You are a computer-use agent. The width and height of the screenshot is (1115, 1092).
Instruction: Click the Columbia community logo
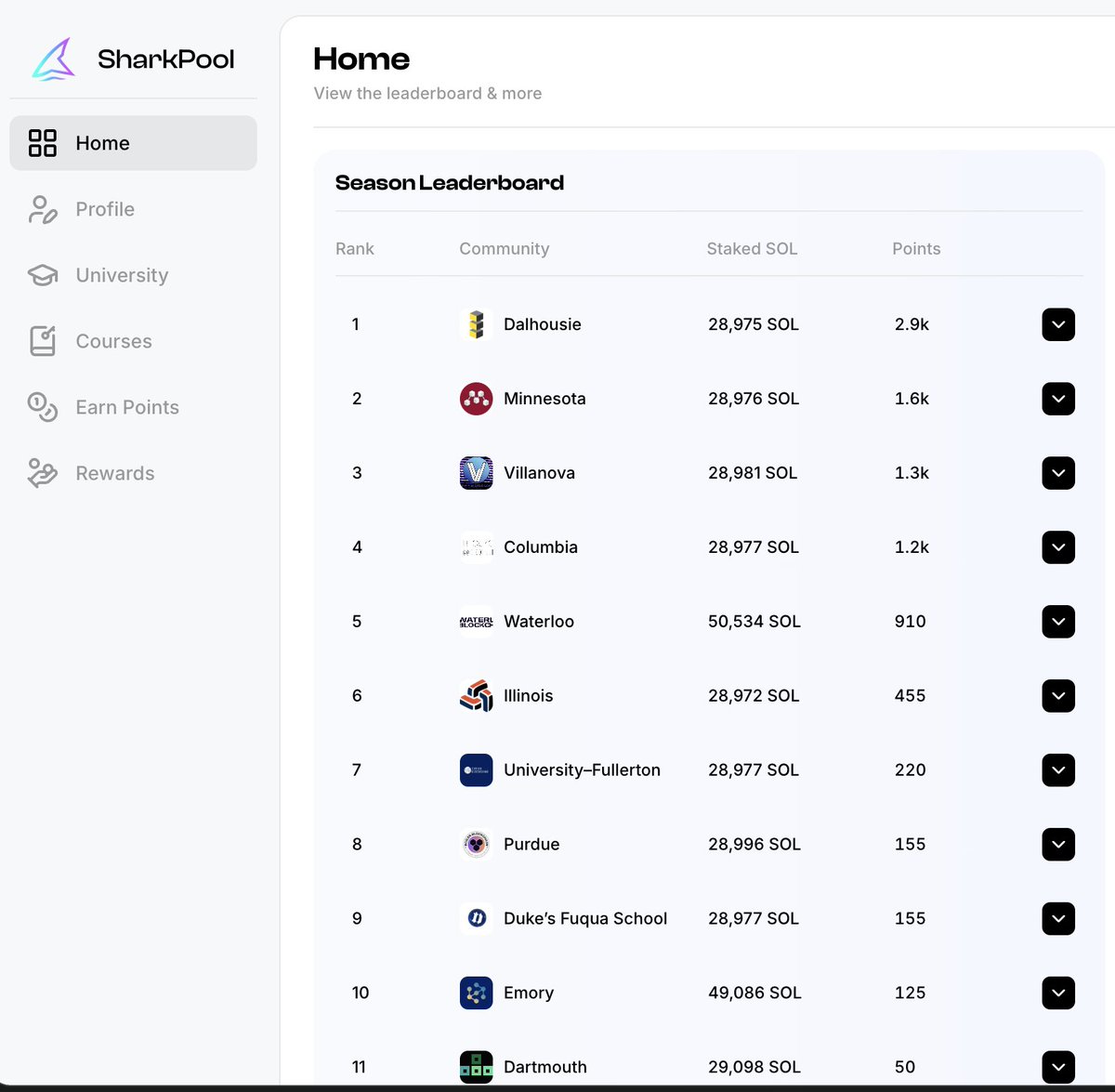tap(477, 547)
